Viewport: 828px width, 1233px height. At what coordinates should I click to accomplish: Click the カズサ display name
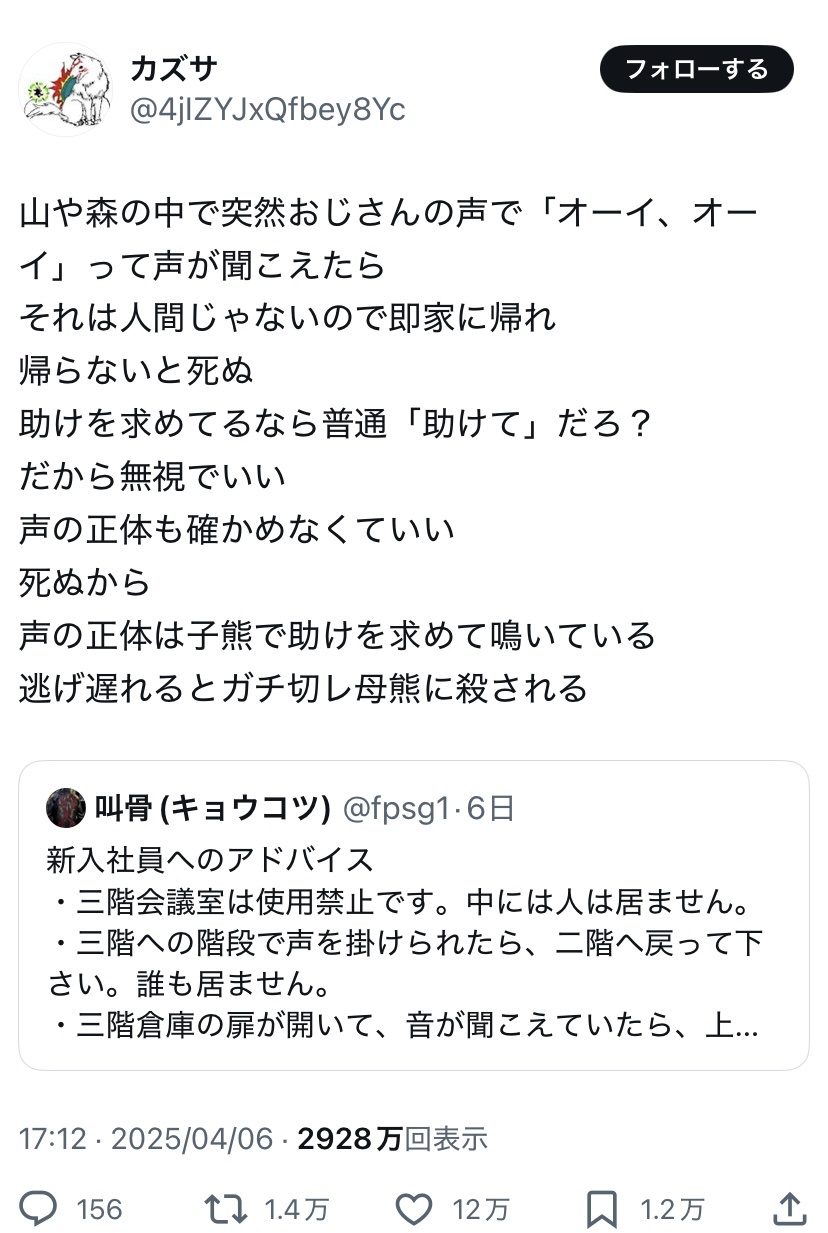coord(173,70)
